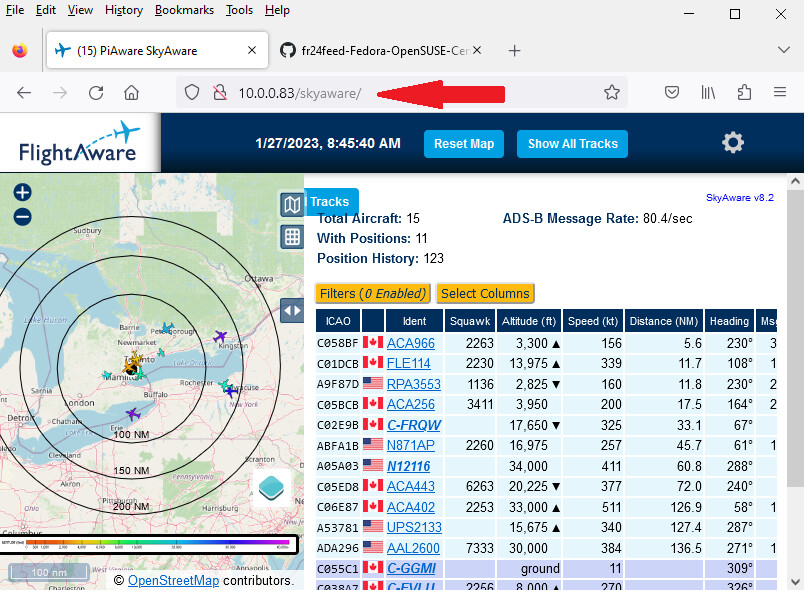Open the browser home page icon
Image resolution: width=808 pixels, height=594 pixels.
(x=131, y=93)
